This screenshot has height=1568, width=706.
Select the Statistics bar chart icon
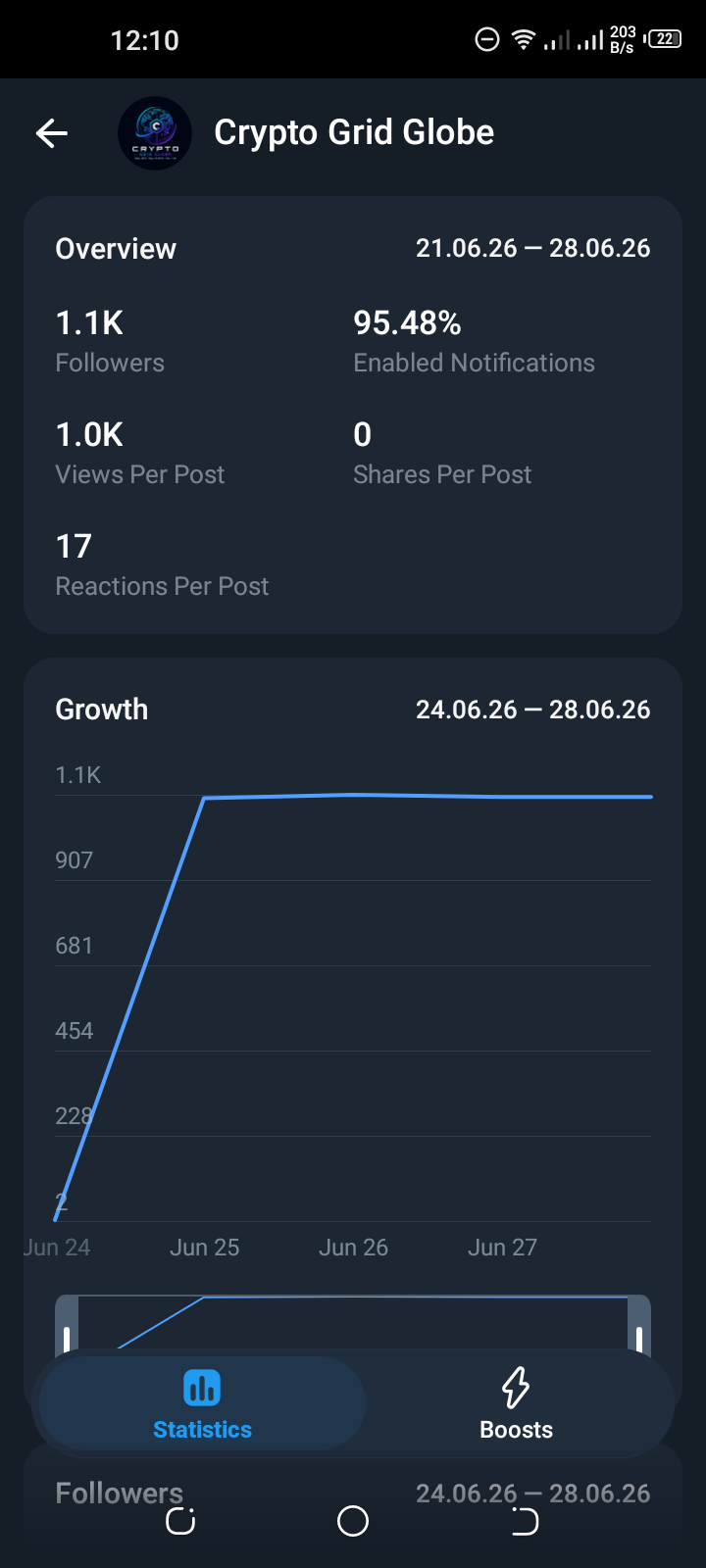[202, 1388]
